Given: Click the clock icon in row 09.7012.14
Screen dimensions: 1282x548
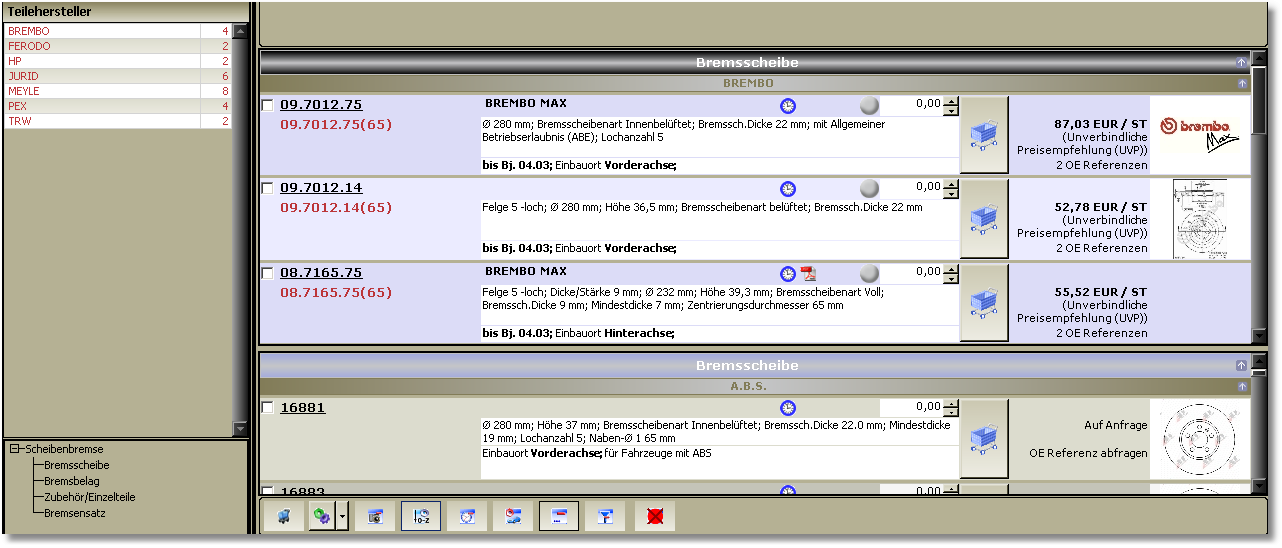Looking at the screenshot, I should point(788,188).
